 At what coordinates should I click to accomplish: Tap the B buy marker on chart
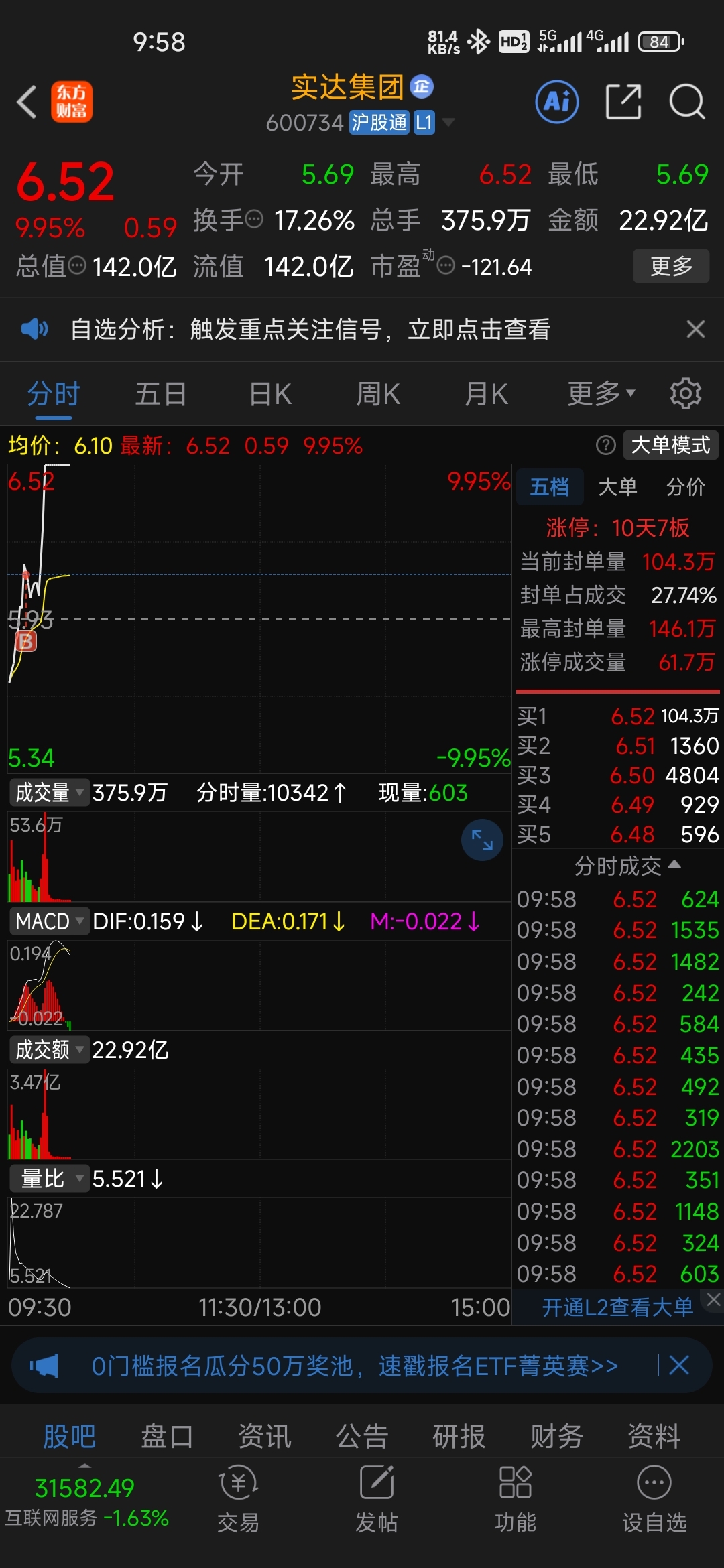pos(25,641)
